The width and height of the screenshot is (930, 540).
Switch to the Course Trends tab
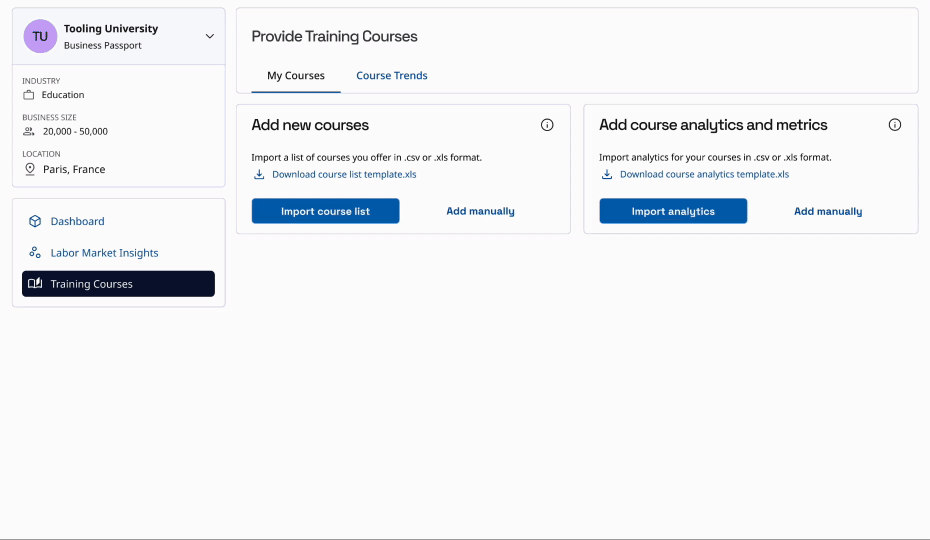[392, 76]
